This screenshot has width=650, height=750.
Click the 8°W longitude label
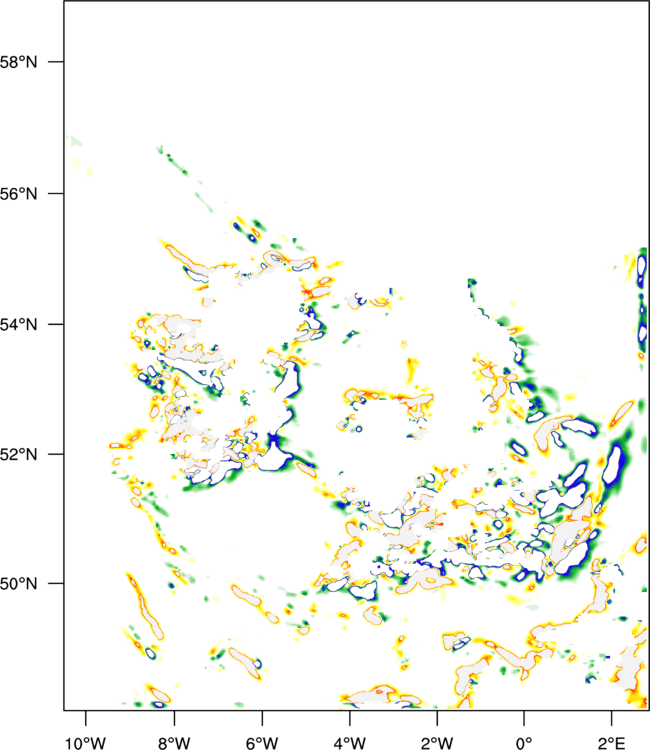174,743
